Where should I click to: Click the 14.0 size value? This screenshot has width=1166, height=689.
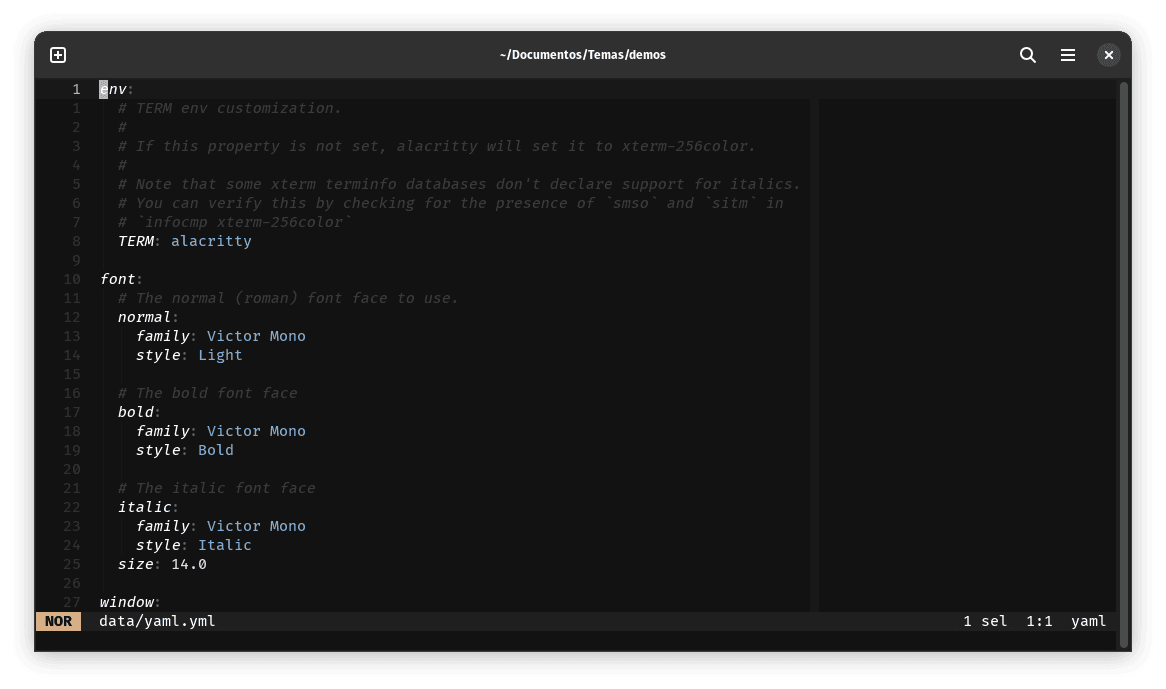pyautogui.click(x=189, y=565)
